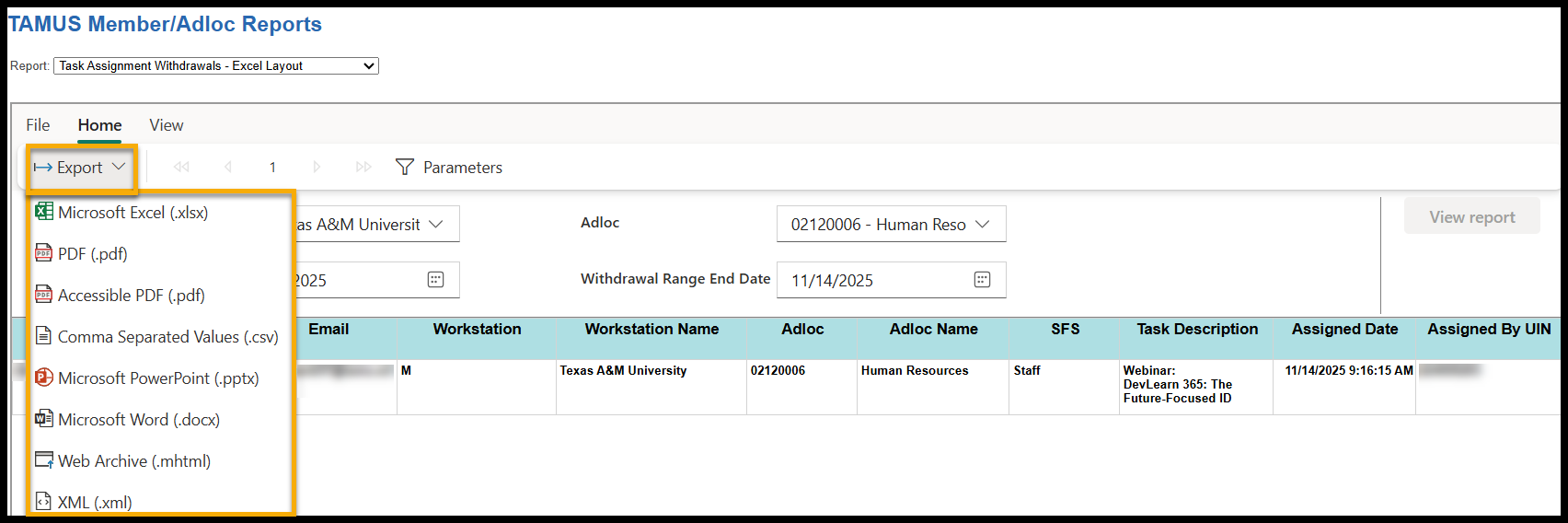The width and height of the screenshot is (1568, 523).
Task: Click the Task Description column header
Action: 1196,330
